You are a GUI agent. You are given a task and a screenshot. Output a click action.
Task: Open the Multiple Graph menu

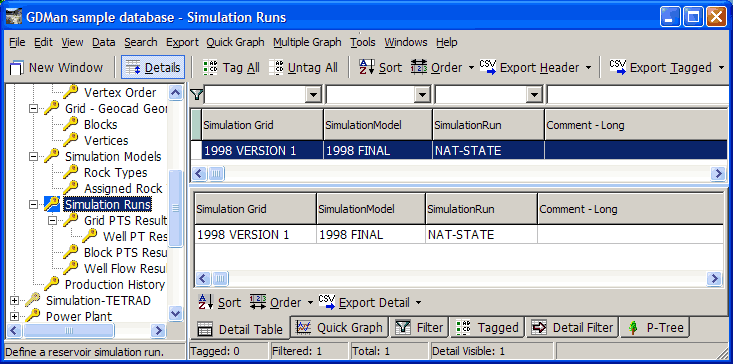307,42
